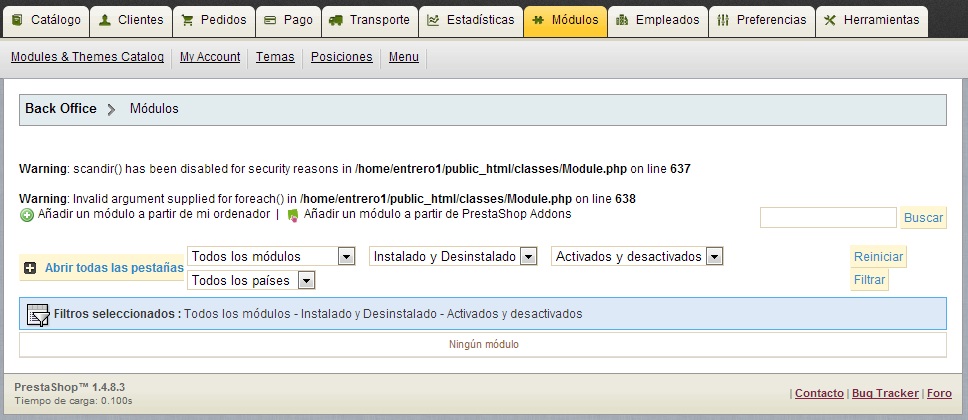Click the Módulos puzzle piece icon
Viewport: 968px width, 420px height.
[538, 20]
